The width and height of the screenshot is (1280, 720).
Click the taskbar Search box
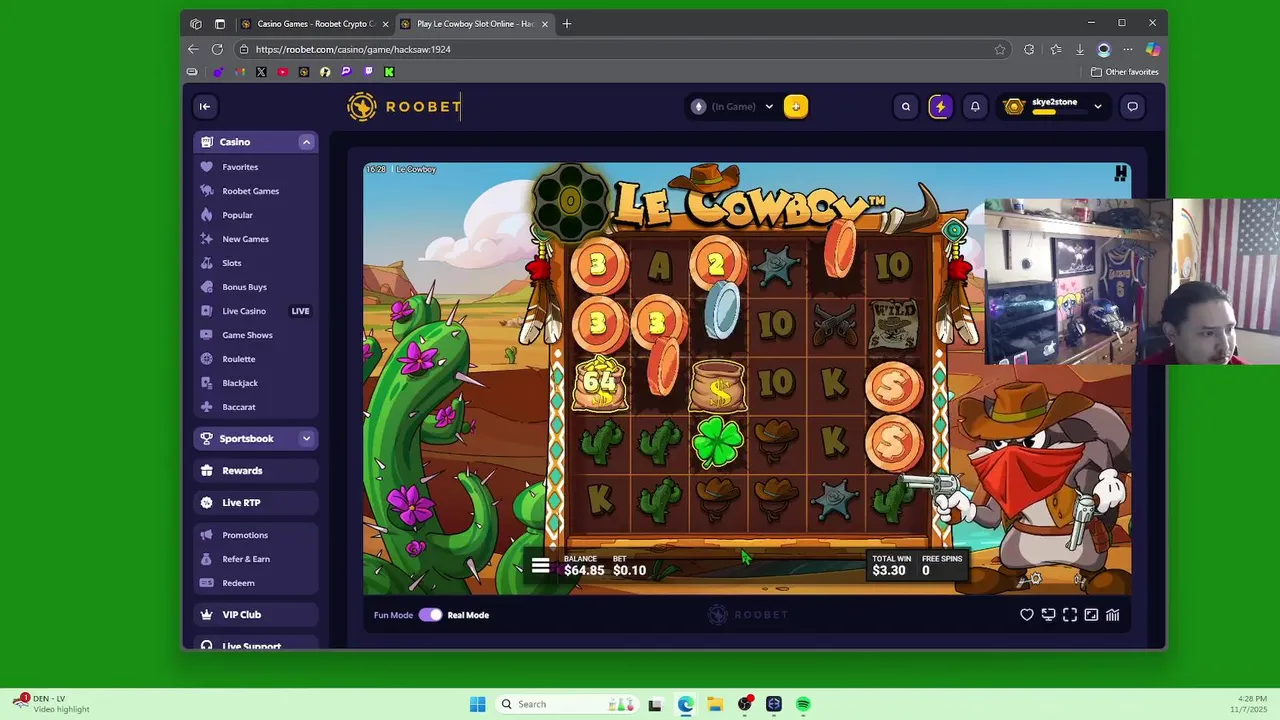coord(565,704)
